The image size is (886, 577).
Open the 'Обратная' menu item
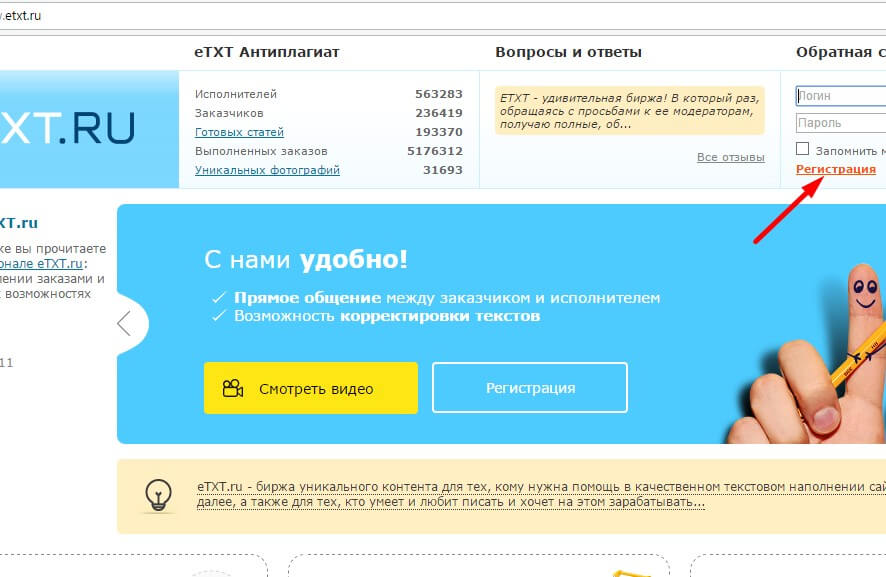tap(841, 52)
